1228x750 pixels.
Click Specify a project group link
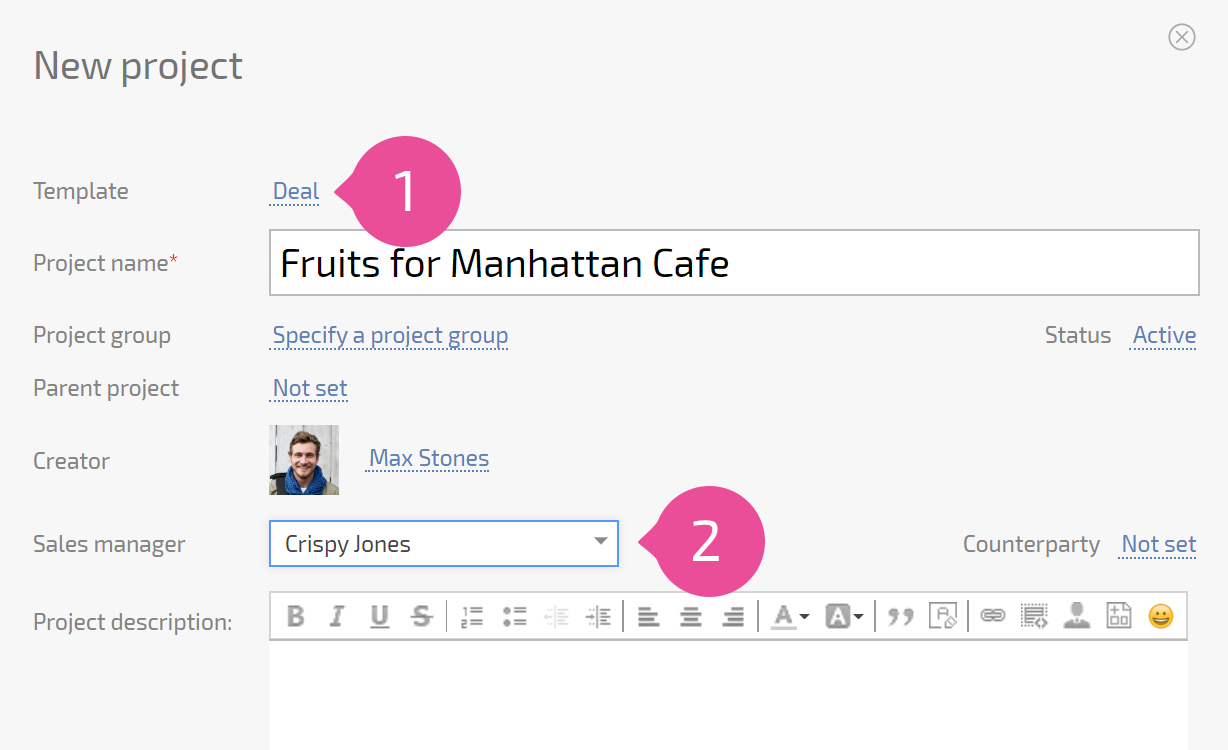pos(390,335)
